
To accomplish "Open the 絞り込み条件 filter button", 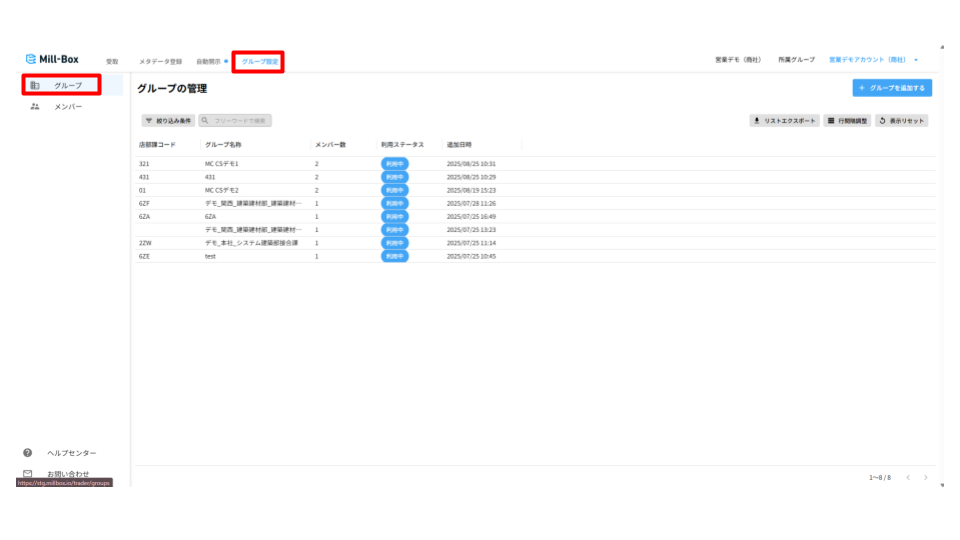I will coord(168,121).
